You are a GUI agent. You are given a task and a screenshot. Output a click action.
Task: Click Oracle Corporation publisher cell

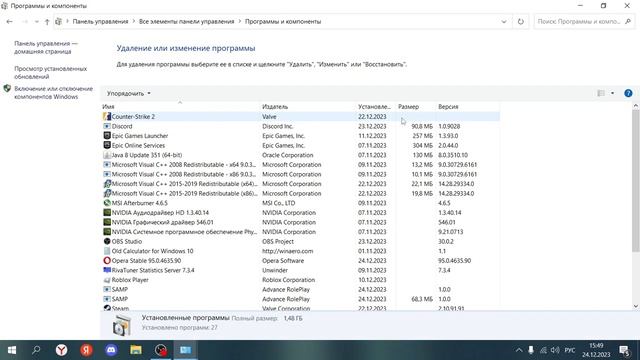(x=288, y=155)
